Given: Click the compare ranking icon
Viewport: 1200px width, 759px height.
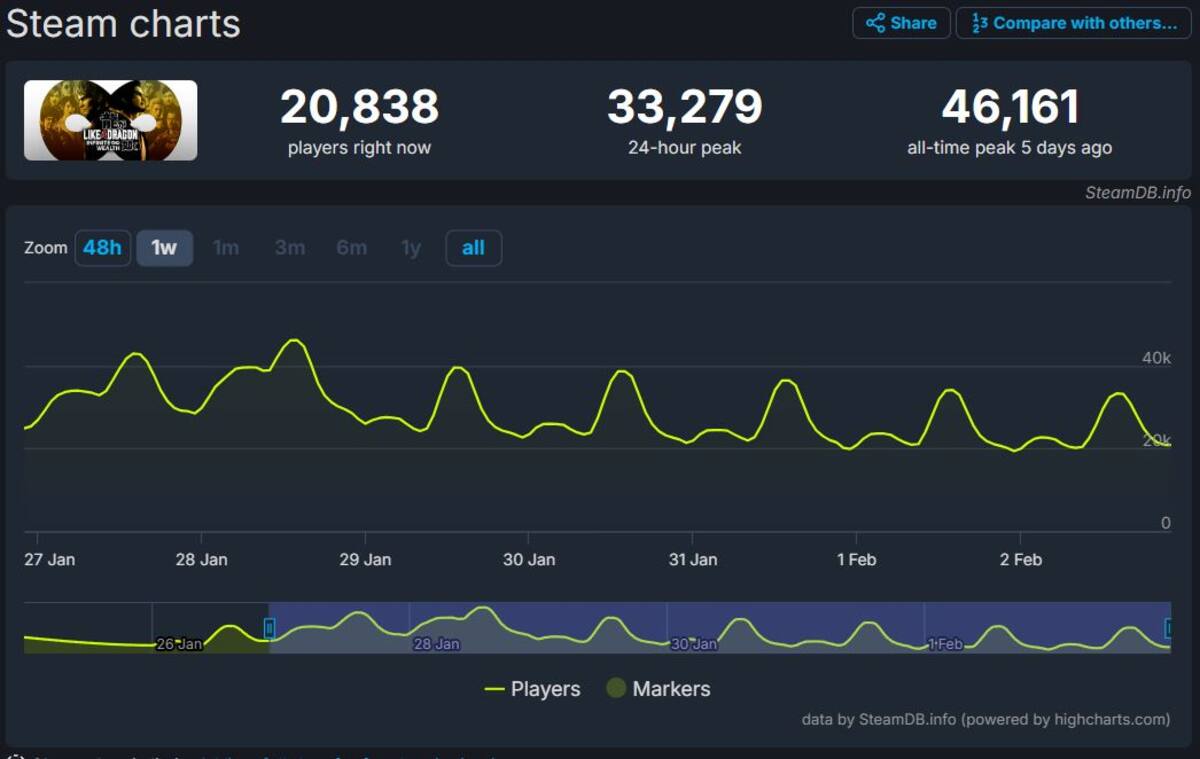Looking at the screenshot, I should point(980,23).
